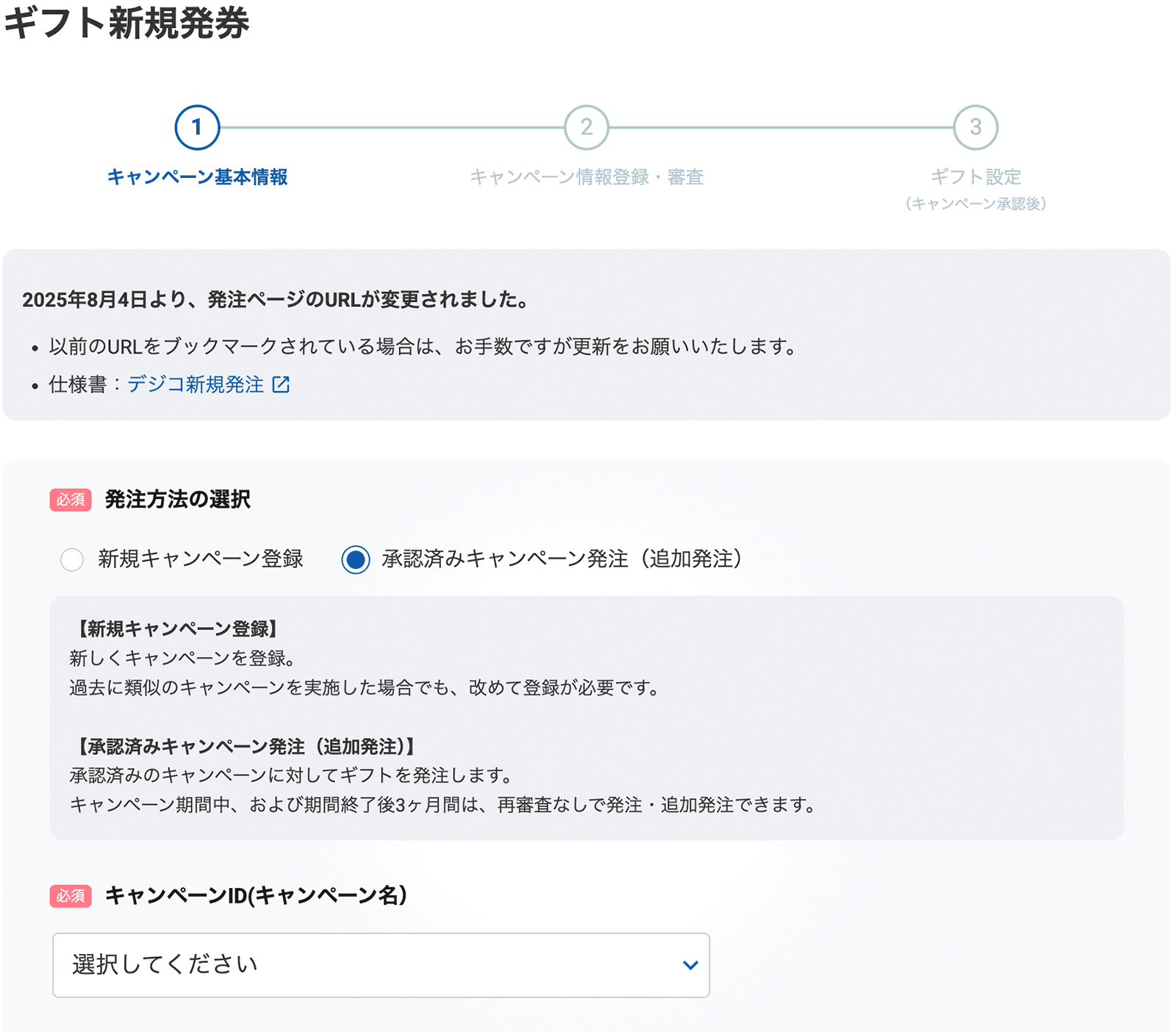Open the デジコ新規発注 specification link
This screenshot has width=1176, height=1032.
click(196, 384)
